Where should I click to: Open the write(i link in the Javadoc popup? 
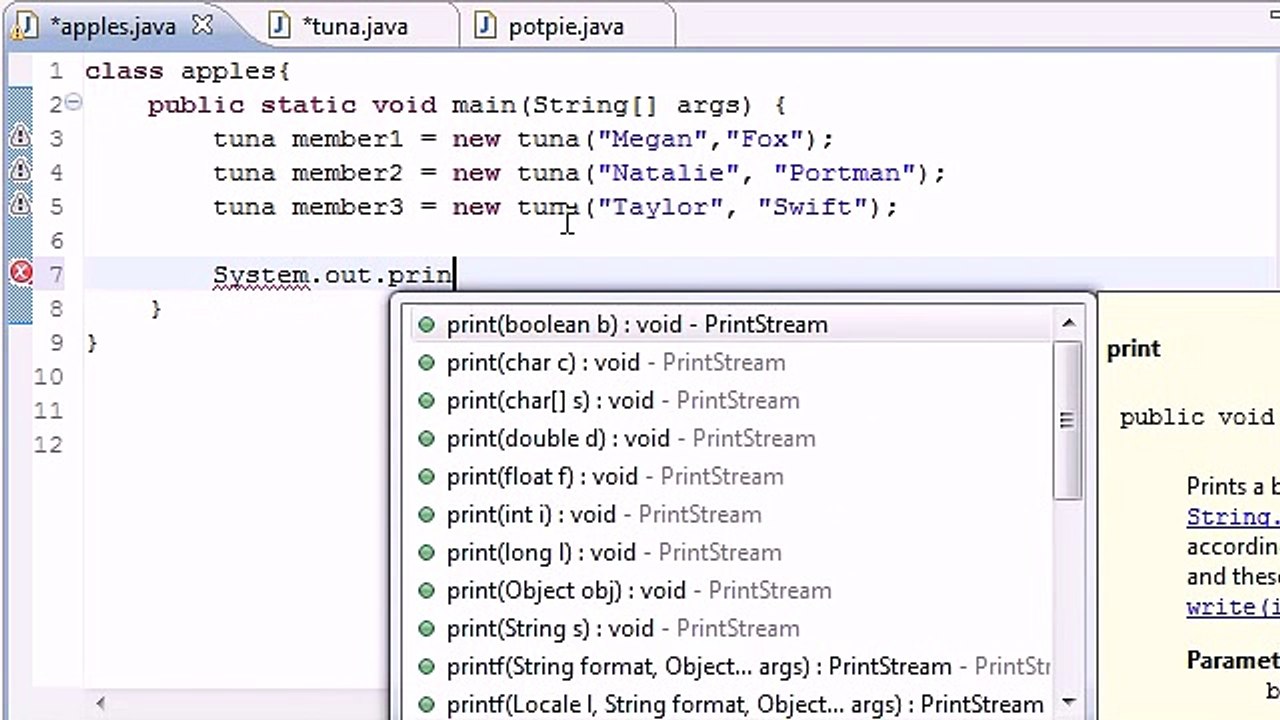(x=1232, y=607)
